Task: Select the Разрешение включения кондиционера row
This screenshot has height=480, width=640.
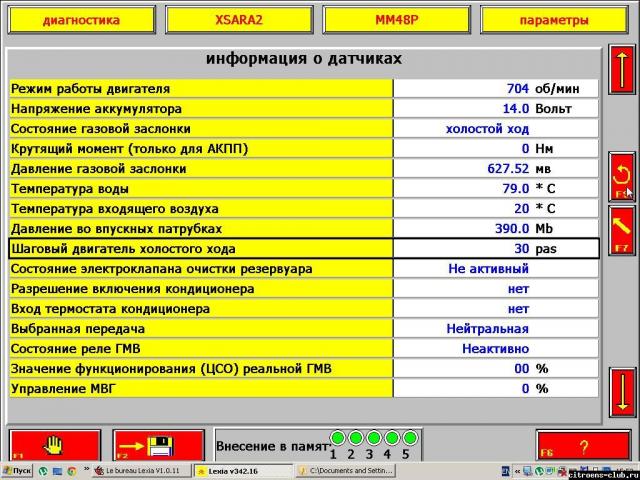Action: [304, 289]
